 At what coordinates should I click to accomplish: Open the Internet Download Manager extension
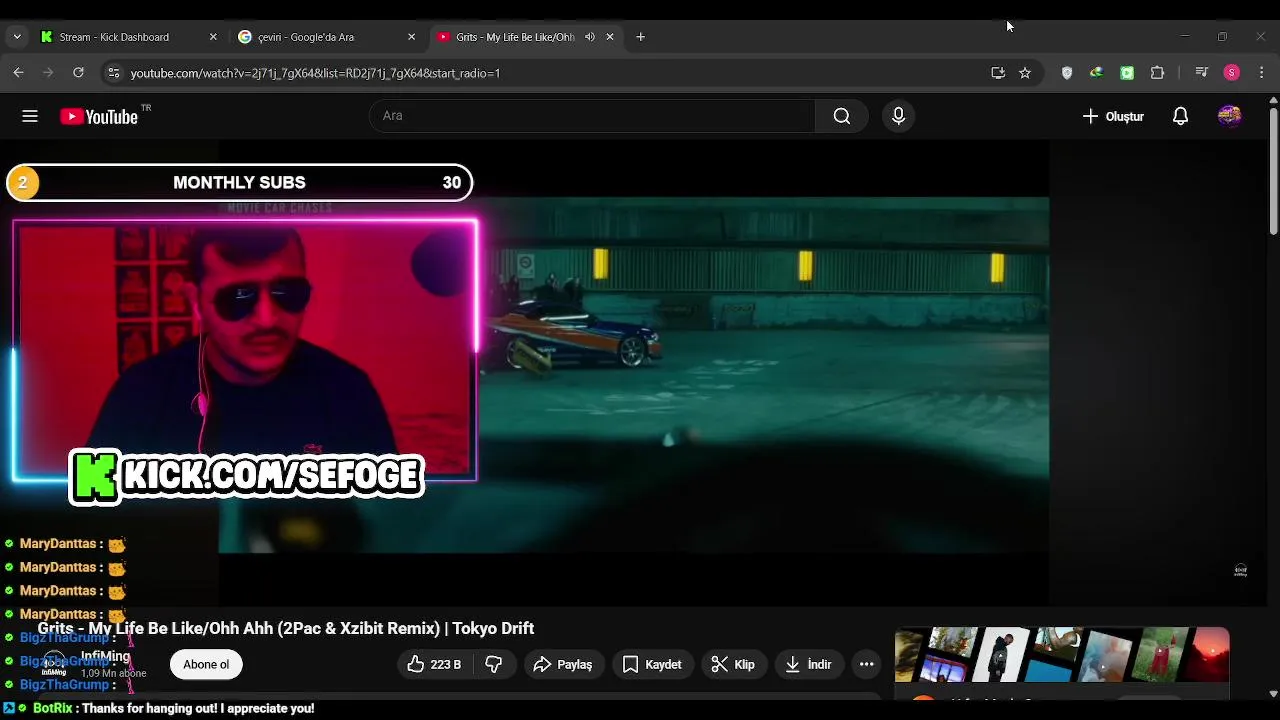tap(1096, 73)
